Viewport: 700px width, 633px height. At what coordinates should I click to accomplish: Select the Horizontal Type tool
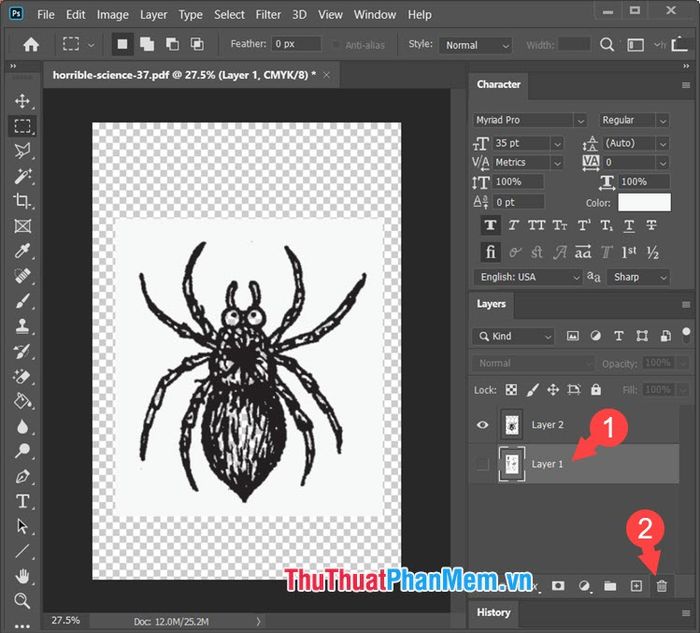[x=22, y=501]
